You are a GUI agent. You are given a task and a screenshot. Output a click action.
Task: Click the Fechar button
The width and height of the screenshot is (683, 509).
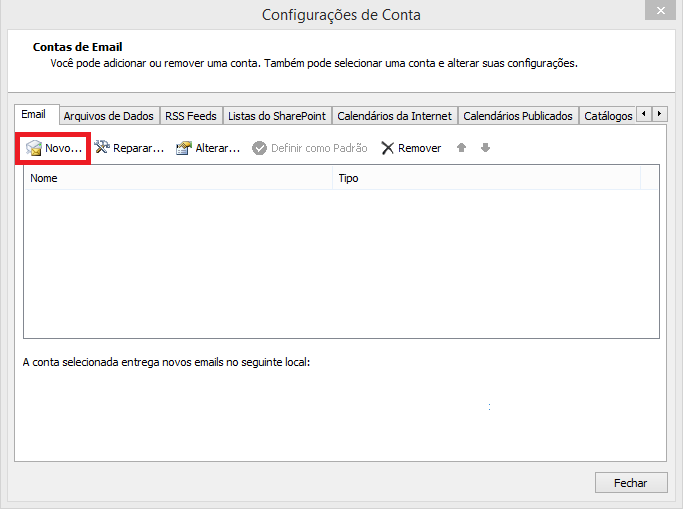pyautogui.click(x=630, y=482)
